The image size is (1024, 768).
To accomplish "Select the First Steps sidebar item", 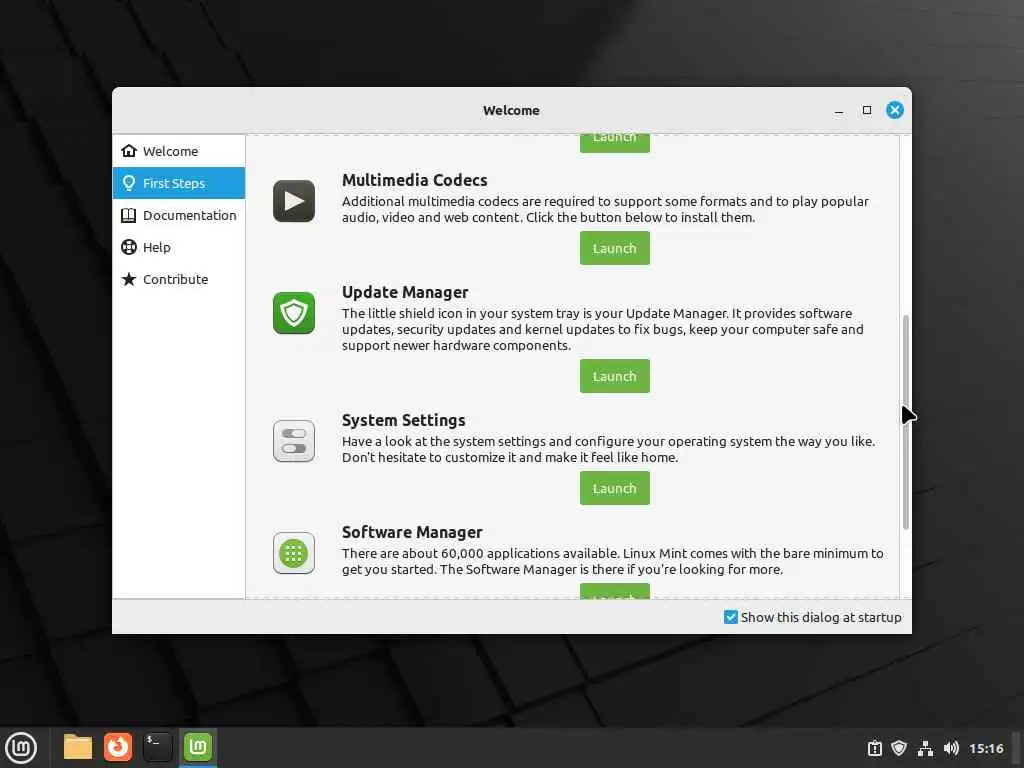I will (x=178, y=183).
